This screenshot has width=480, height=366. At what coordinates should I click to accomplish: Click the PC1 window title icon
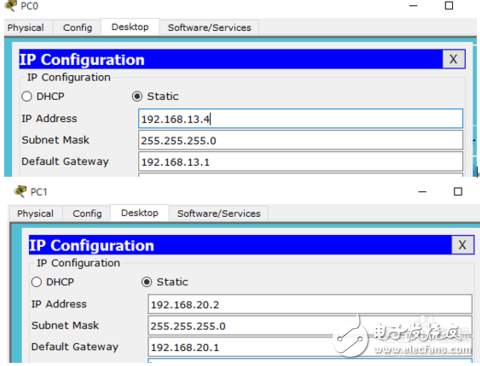coord(20,191)
